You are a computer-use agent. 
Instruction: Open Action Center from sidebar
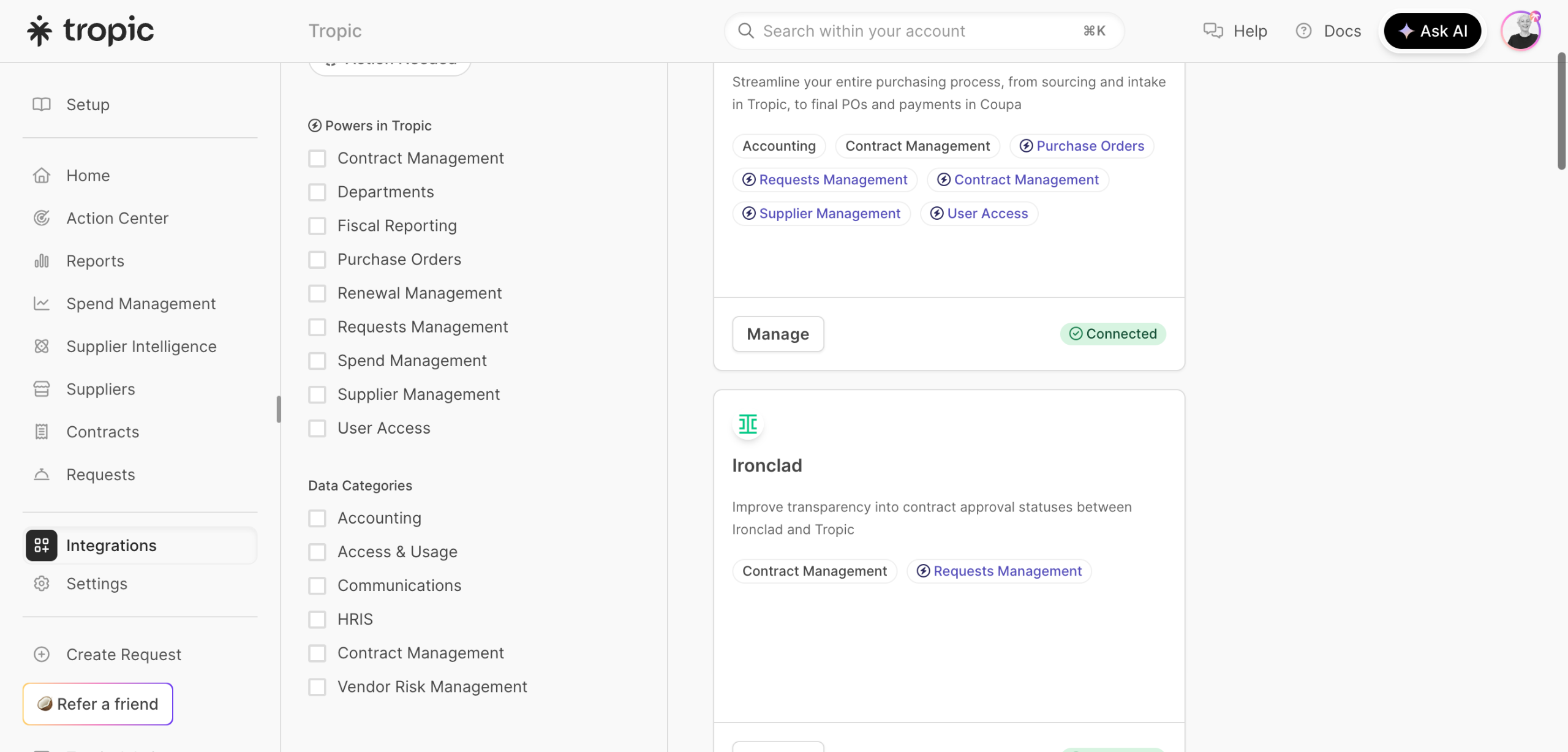117,218
